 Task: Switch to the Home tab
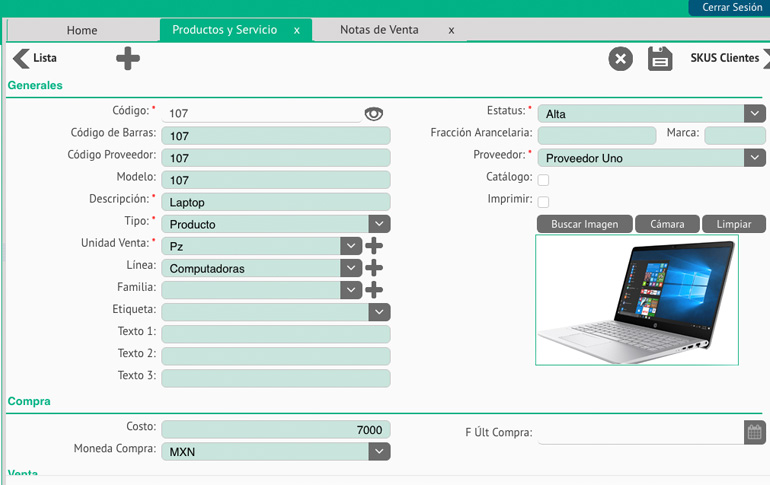pos(82,30)
